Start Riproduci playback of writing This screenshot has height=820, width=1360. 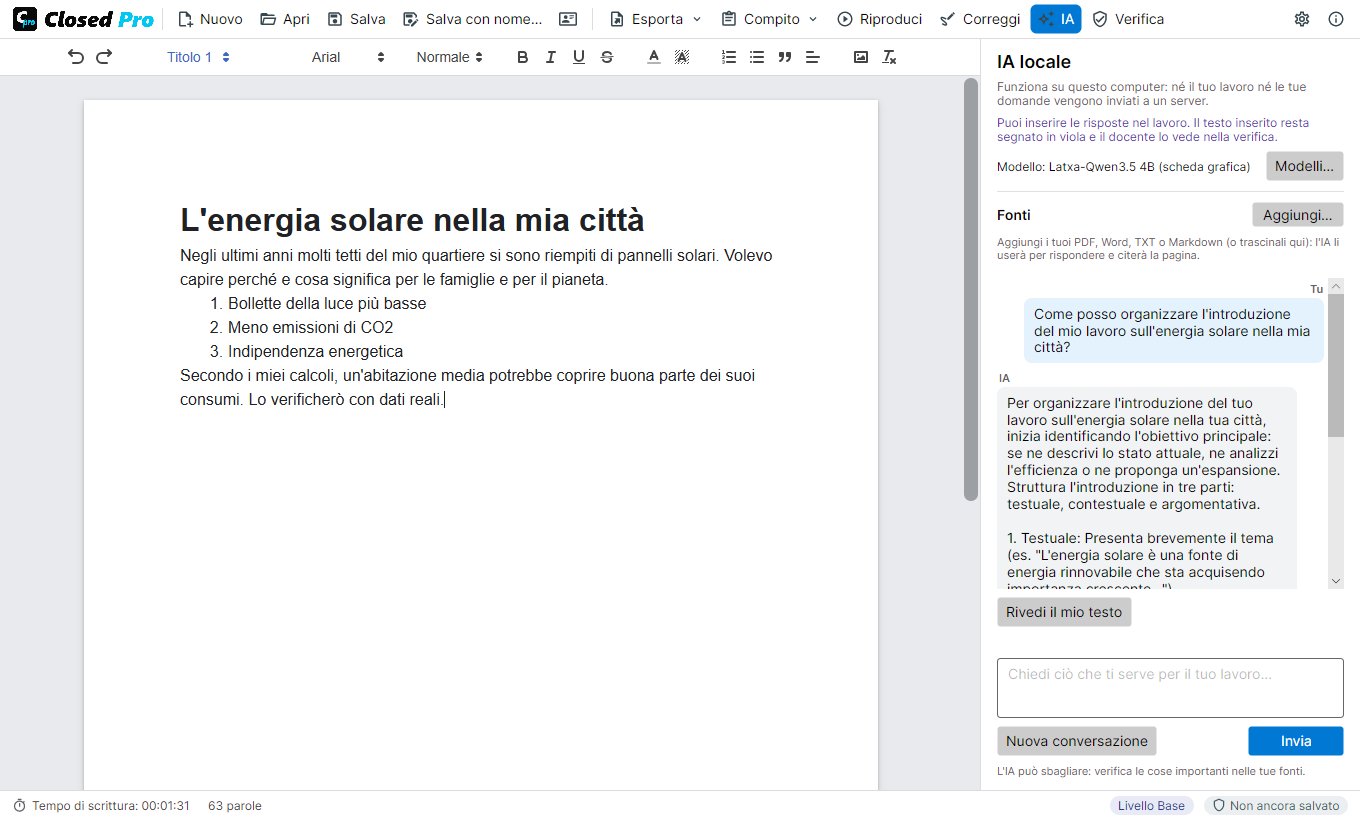(x=879, y=19)
